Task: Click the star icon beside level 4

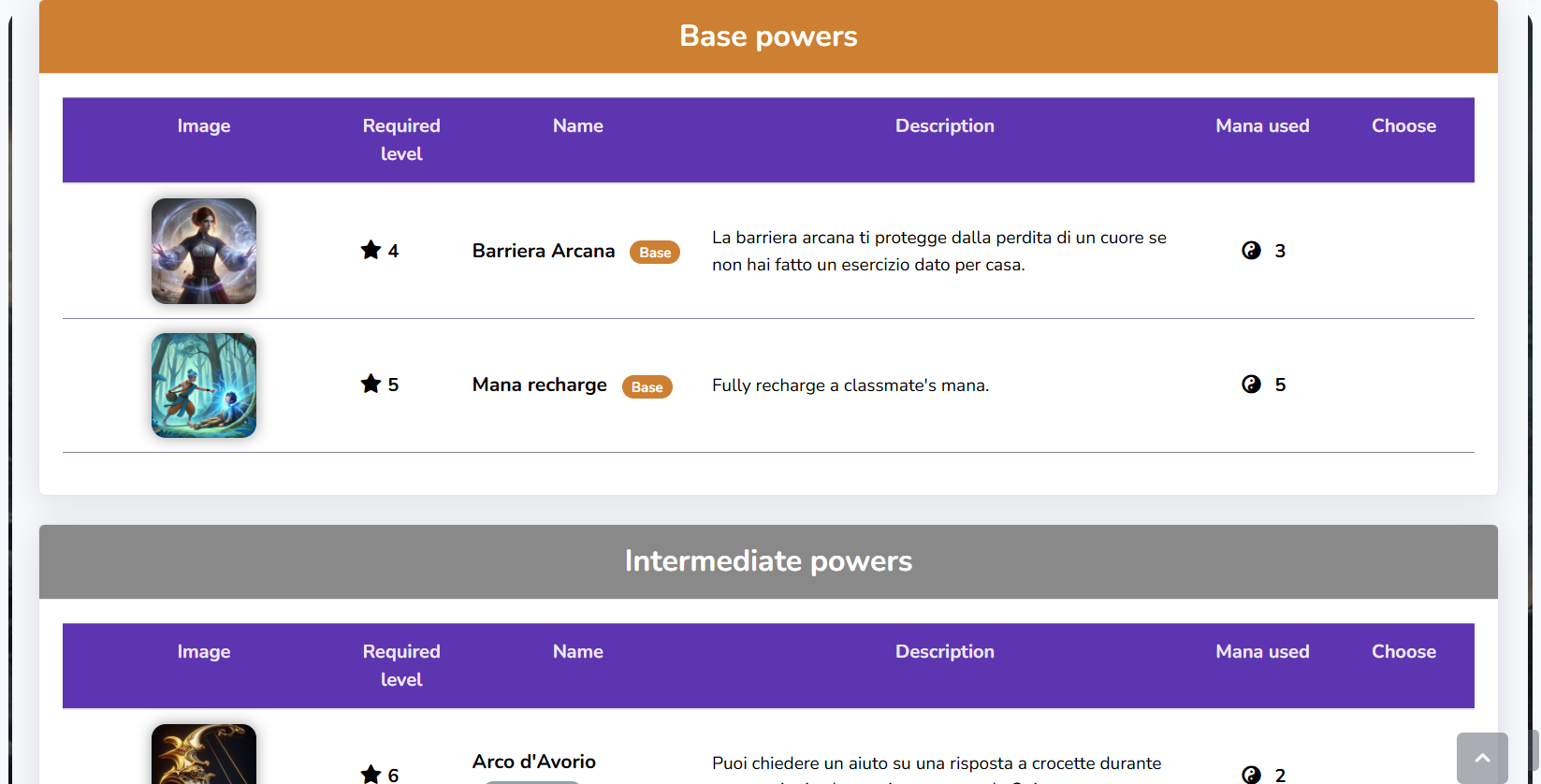Action: 371,250
